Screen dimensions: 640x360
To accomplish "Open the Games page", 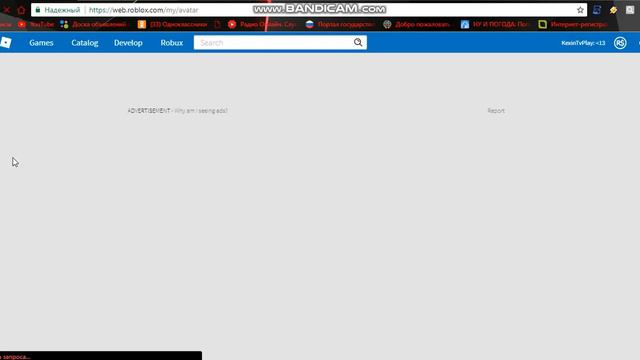I will click(41, 43).
